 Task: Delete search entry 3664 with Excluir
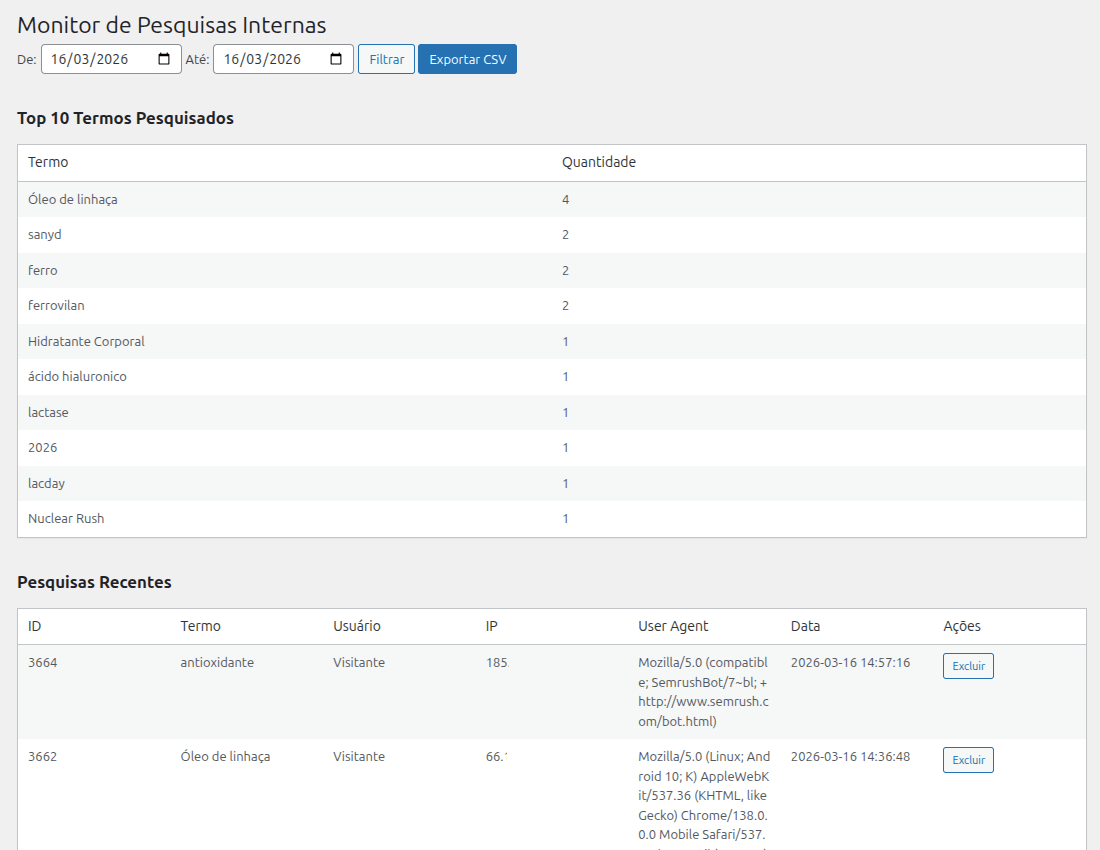coord(967,666)
